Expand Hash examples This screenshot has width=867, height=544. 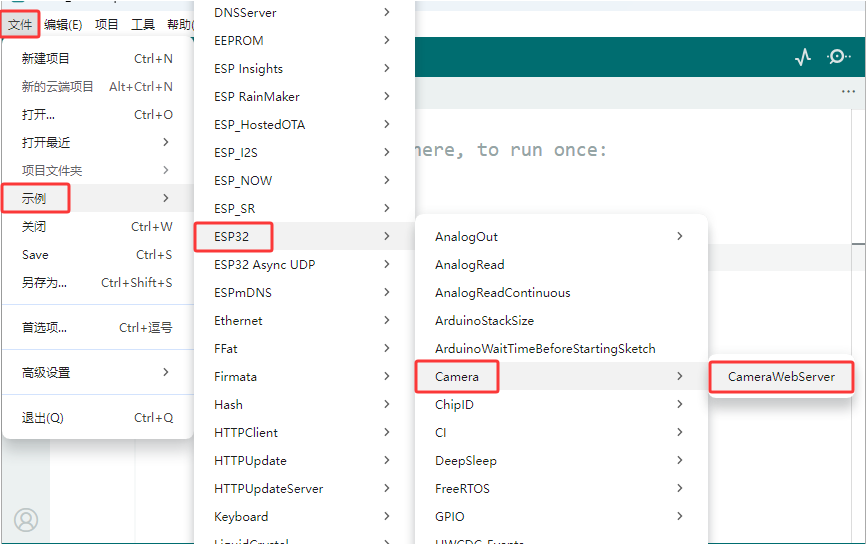(304, 405)
